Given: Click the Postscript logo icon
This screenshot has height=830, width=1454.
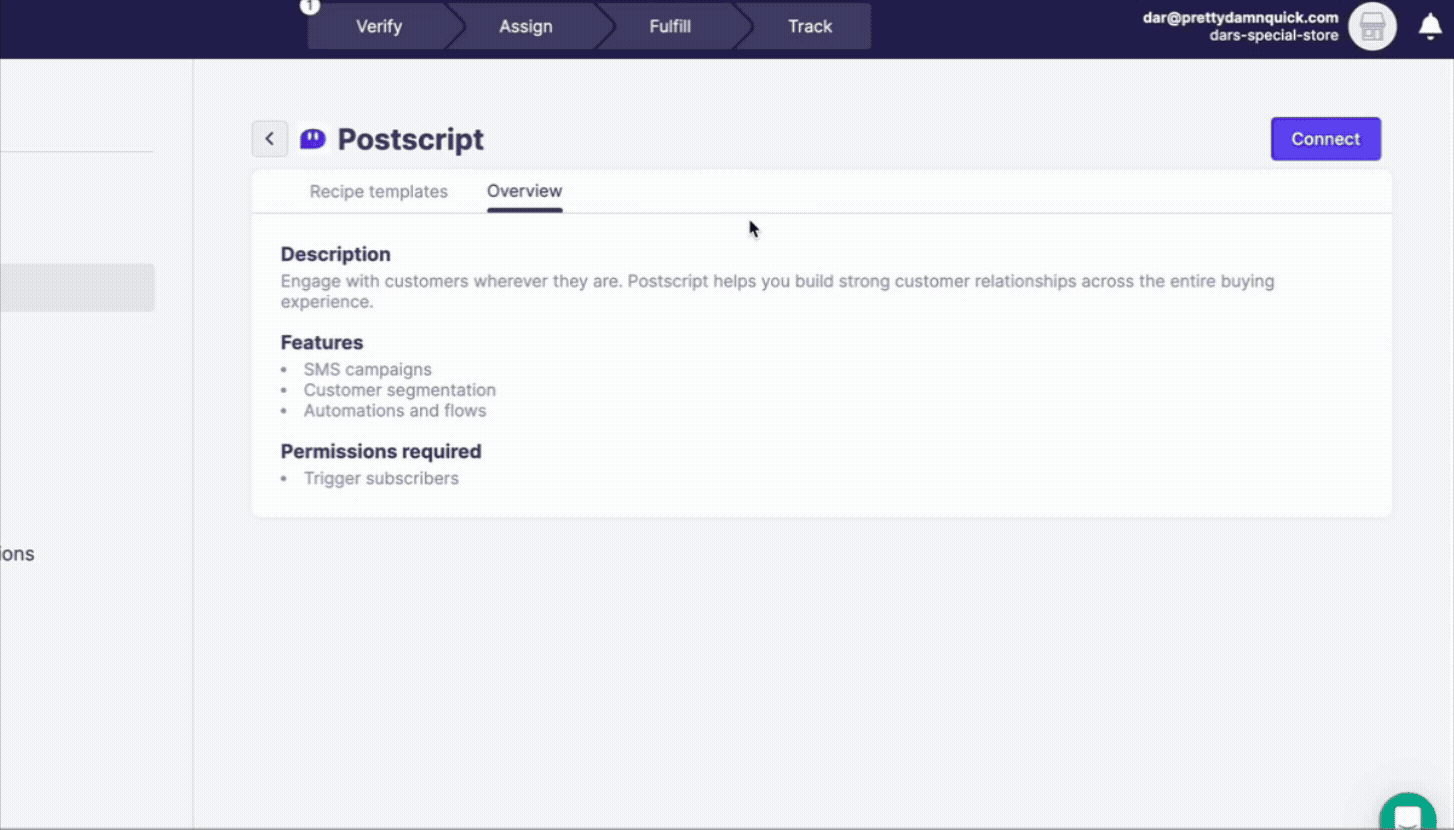Looking at the screenshot, I should [x=312, y=138].
